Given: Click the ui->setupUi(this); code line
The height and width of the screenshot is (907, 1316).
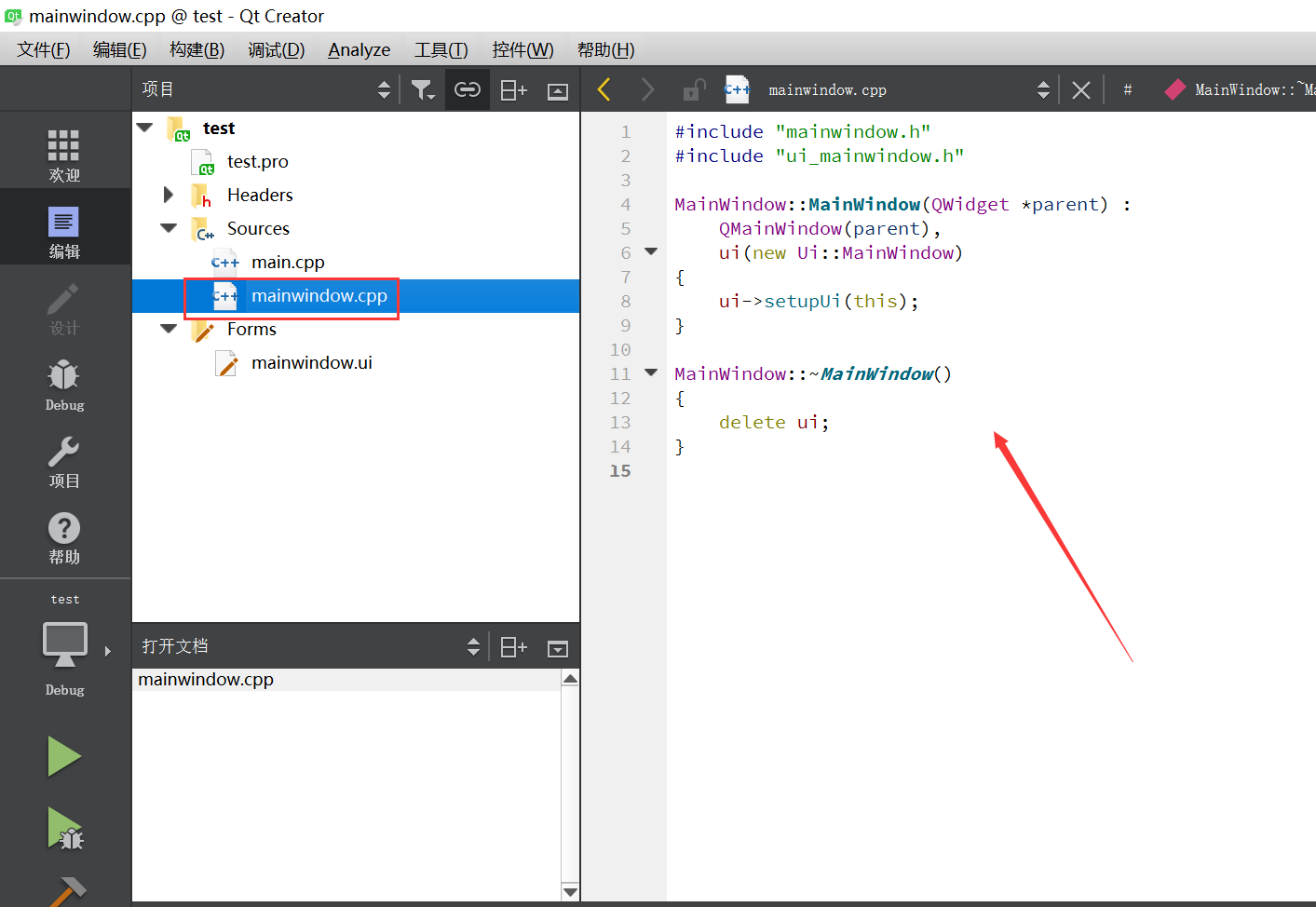Looking at the screenshot, I should point(819,302).
